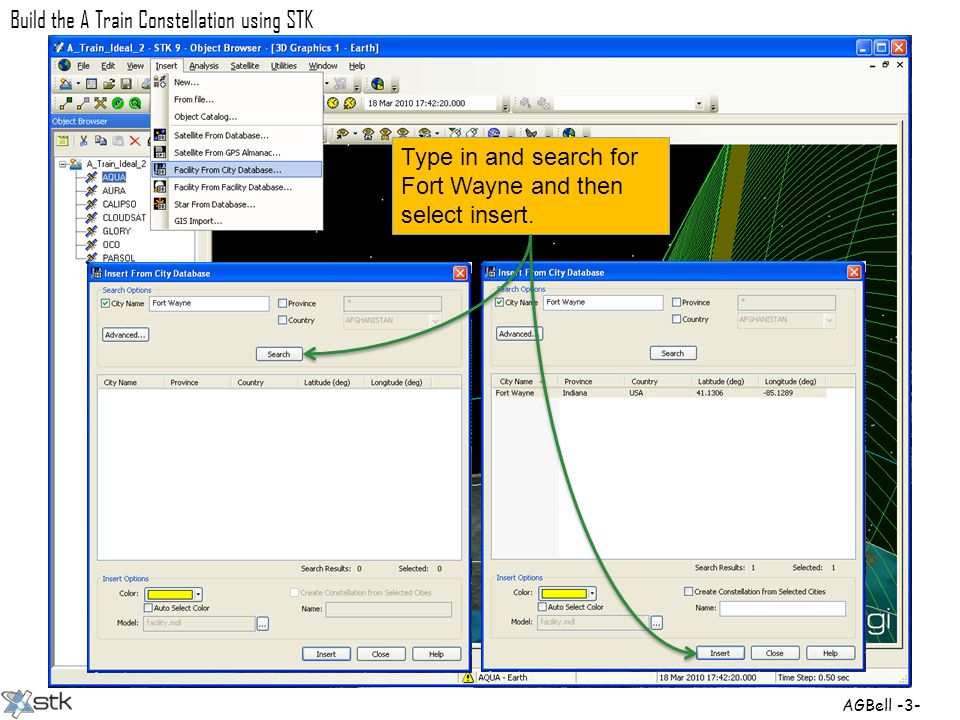
Task: Click Search button in right dialog
Action: [x=673, y=353]
